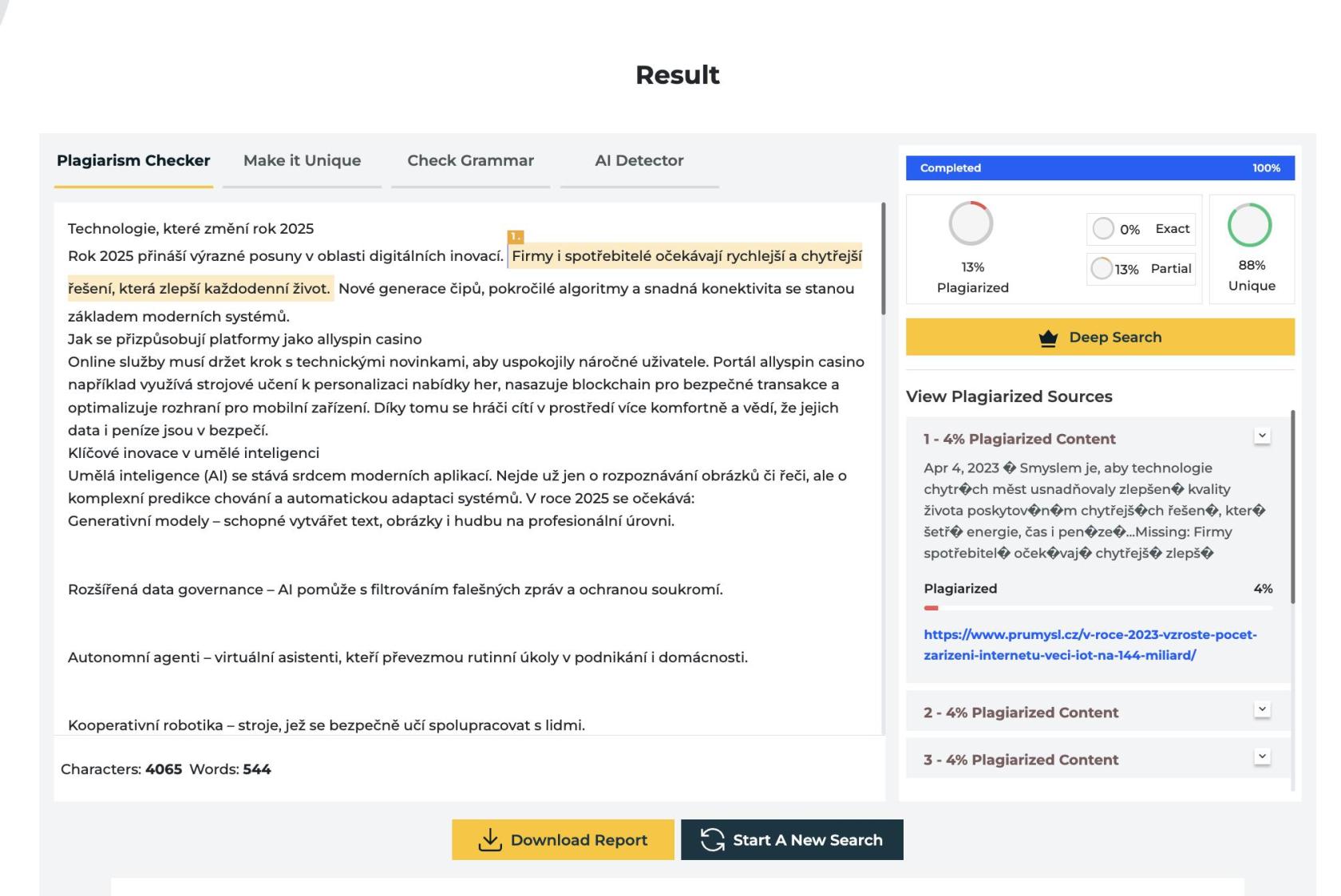Screen dimensions: 1341x896
Task: Click the 'Kooperativní robotika' line
Action: point(326,725)
